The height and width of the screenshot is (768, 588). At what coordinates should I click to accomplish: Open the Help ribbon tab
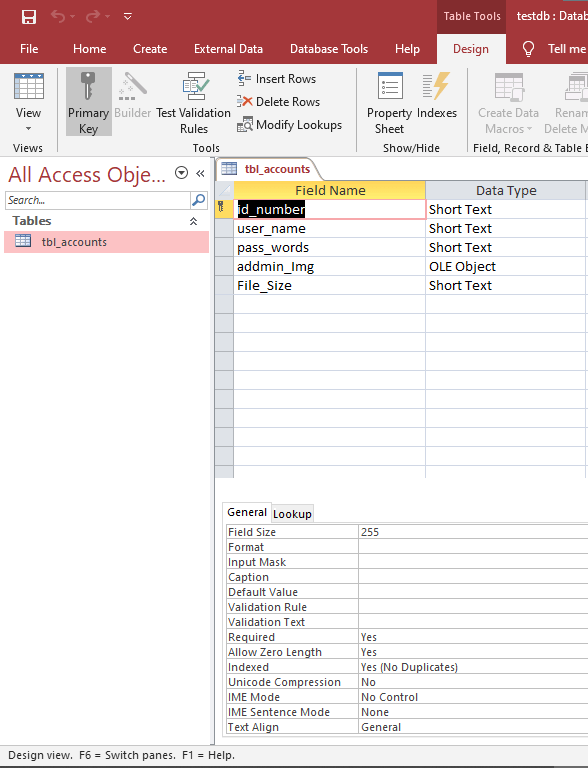pos(407,49)
